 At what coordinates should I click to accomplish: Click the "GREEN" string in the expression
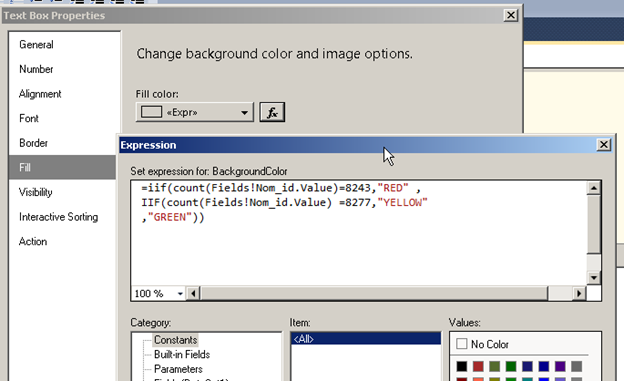(170, 217)
